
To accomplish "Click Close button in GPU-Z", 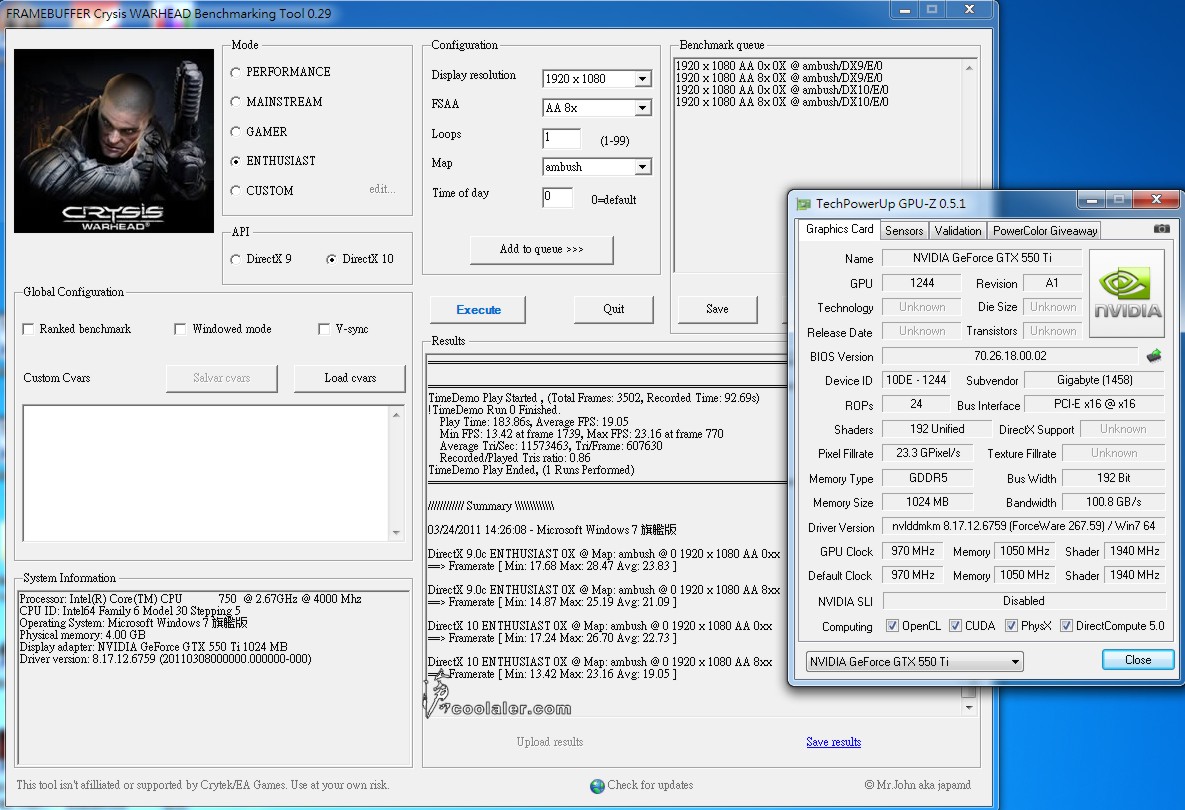I will pyautogui.click(x=1137, y=660).
